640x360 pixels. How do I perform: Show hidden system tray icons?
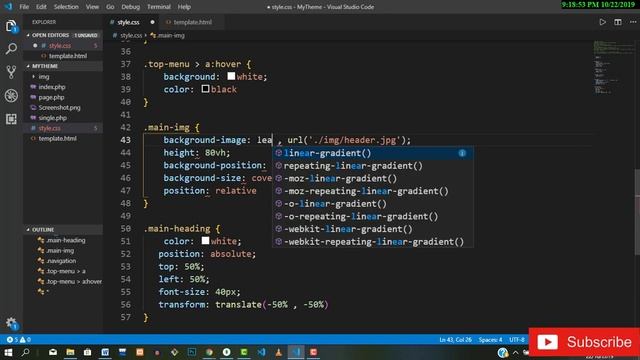click(516, 352)
